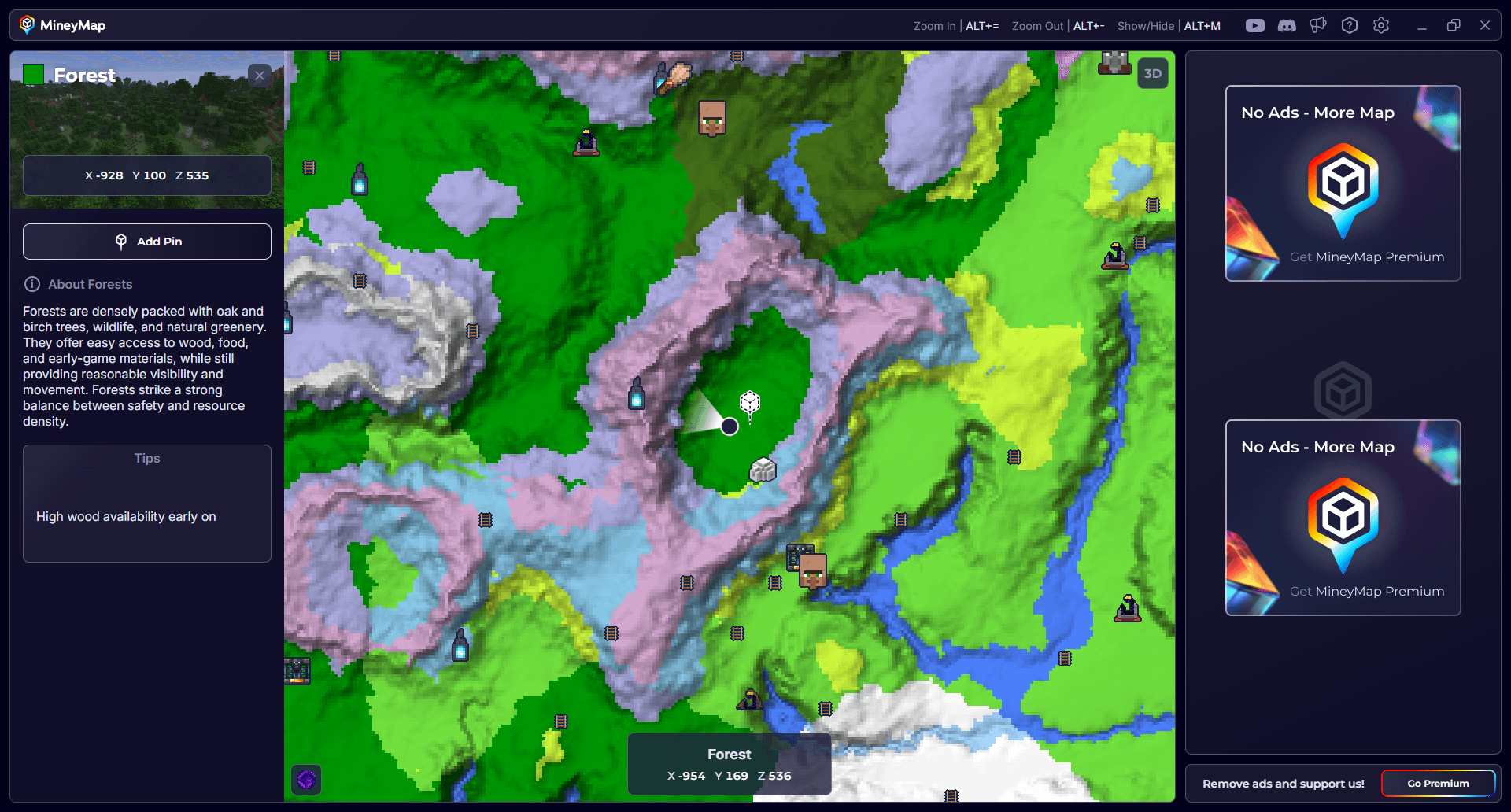Select the villager marker beside the blue river
1511x812 pixels.
[813, 570]
